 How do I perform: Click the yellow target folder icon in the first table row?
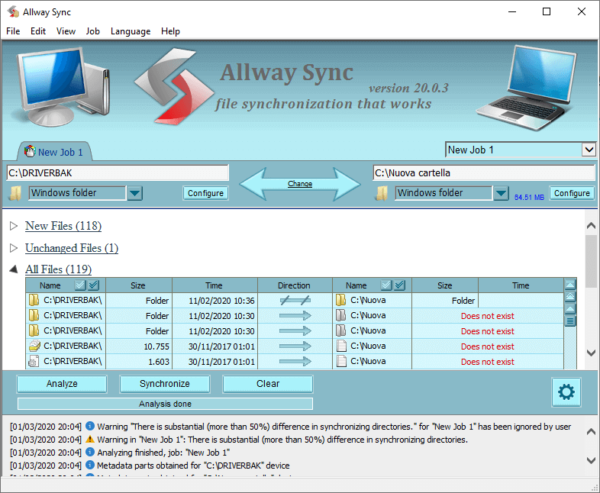341,300
